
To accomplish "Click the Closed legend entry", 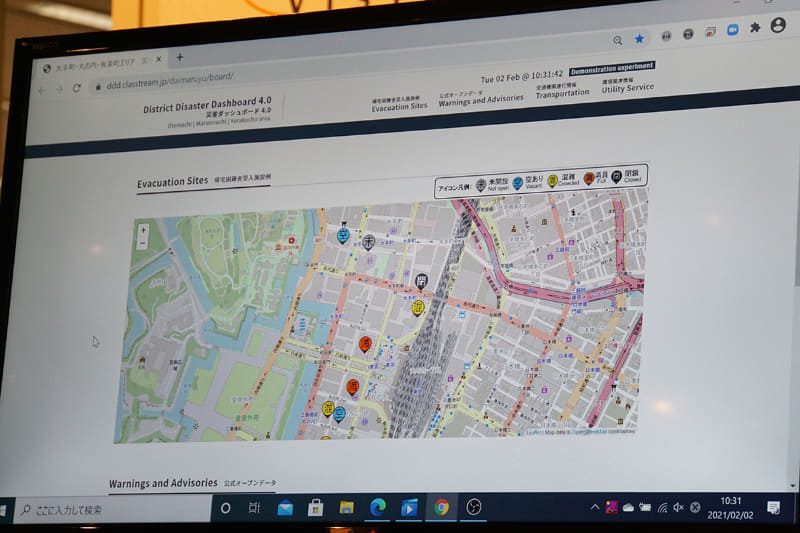I will [x=627, y=176].
